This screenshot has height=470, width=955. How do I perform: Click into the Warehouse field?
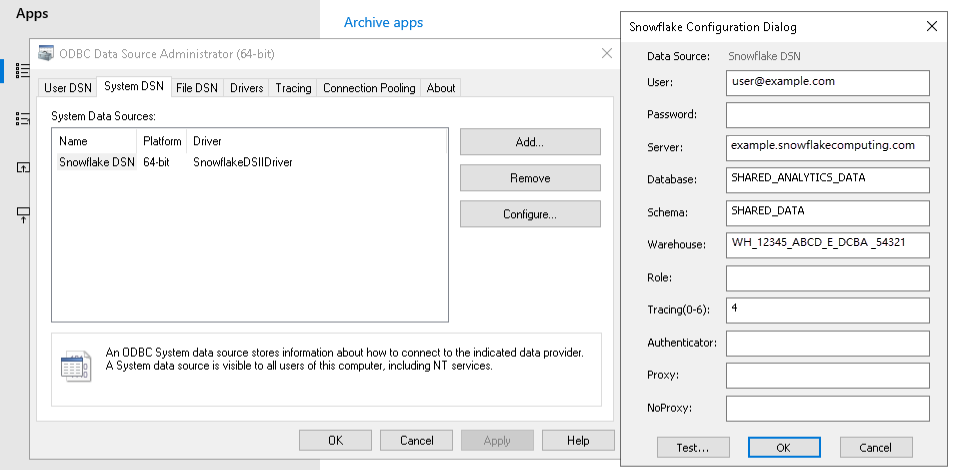tap(828, 245)
